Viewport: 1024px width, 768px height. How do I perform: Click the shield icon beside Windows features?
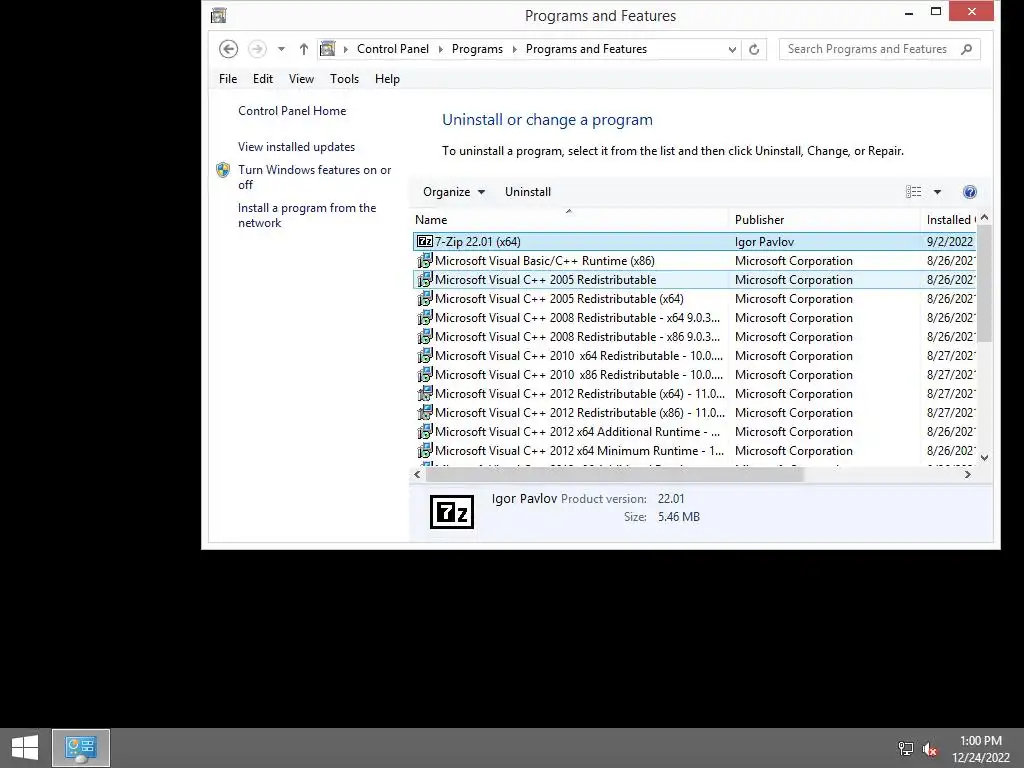pos(223,170)
